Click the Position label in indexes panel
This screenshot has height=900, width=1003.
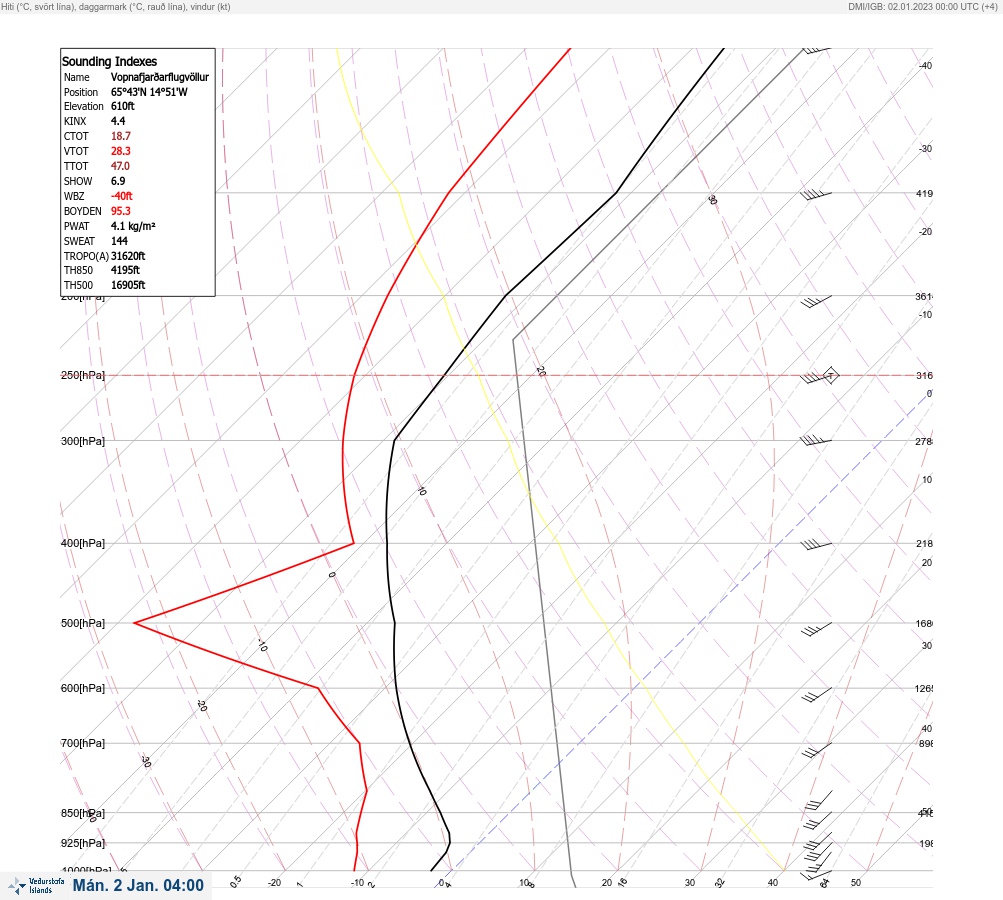81,92
